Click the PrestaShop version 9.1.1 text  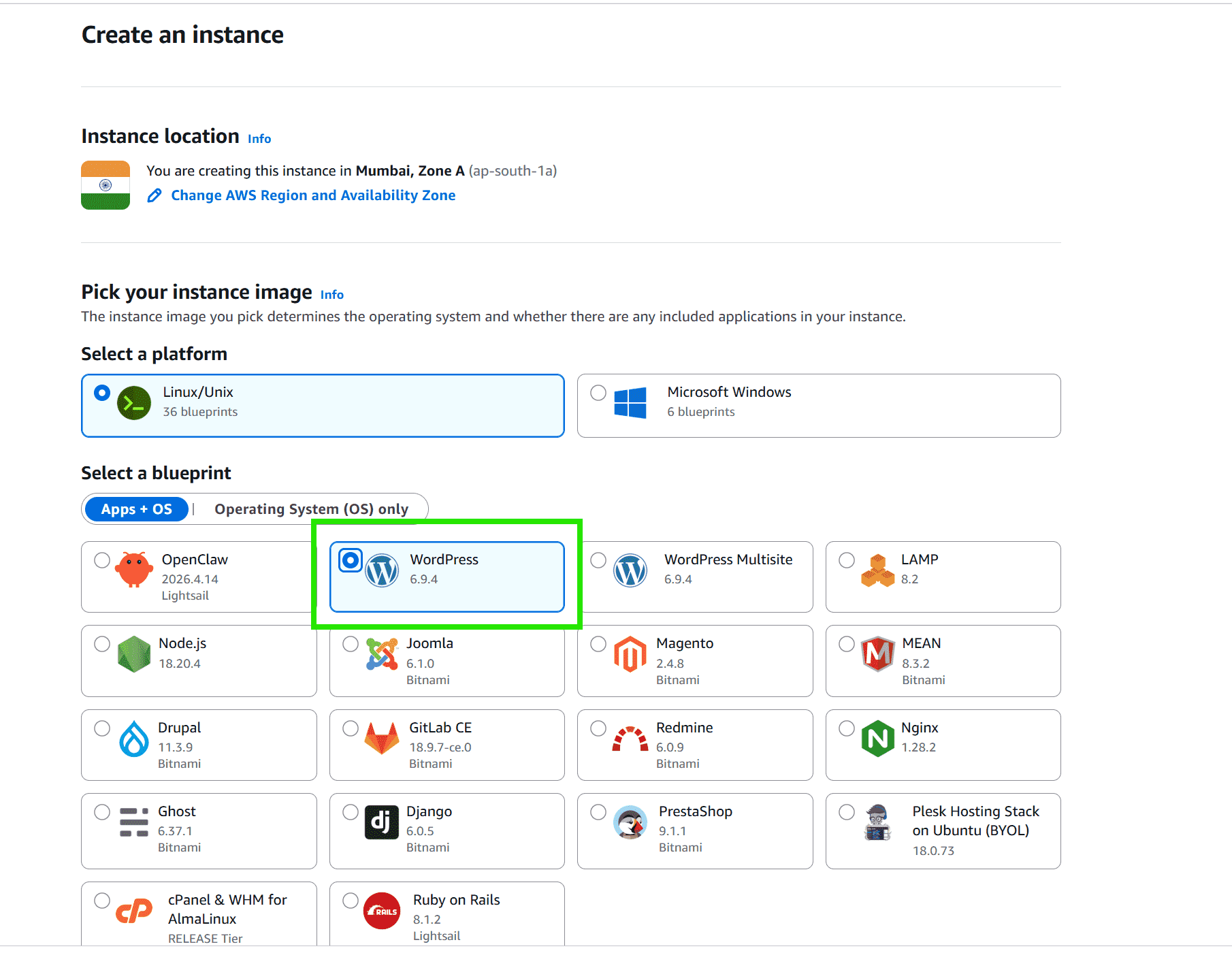click(x=672, y=831)
